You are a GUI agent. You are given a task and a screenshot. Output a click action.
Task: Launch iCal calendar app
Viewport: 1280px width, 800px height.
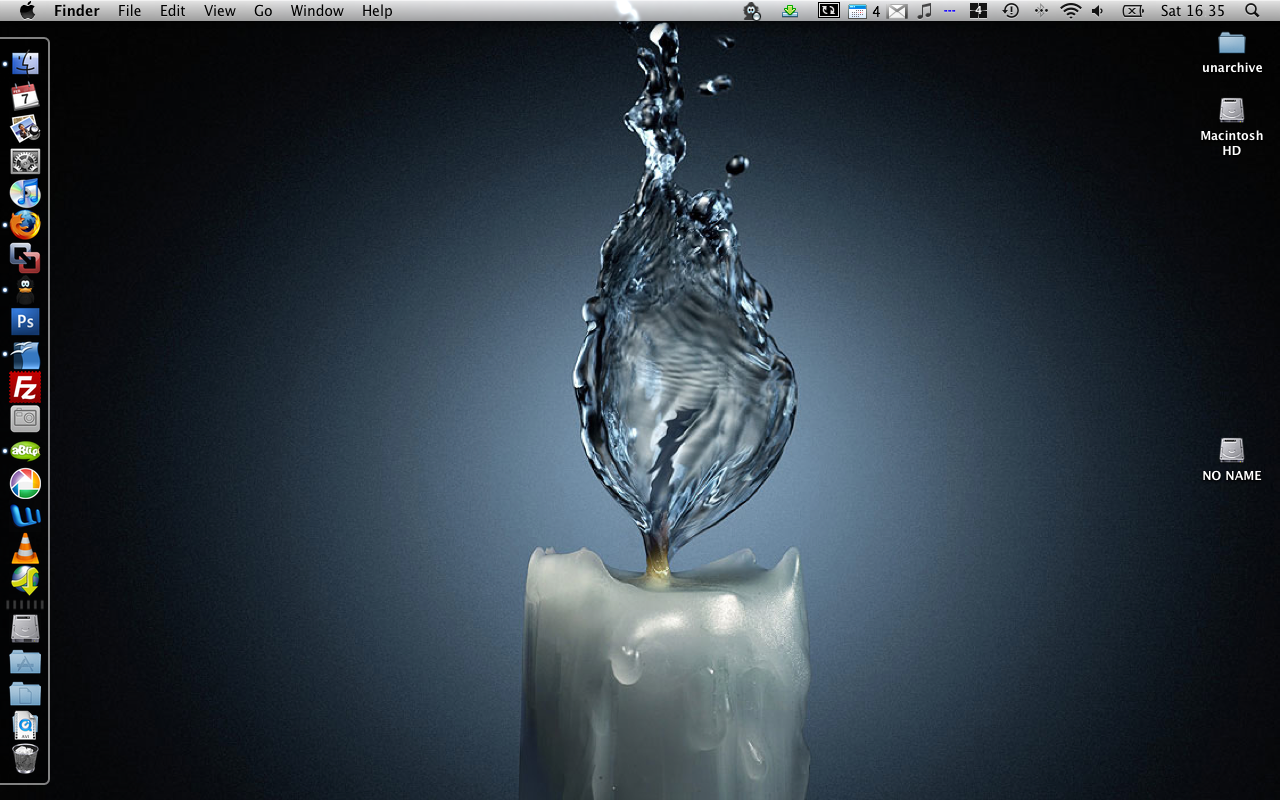click(x=25, y=97)
